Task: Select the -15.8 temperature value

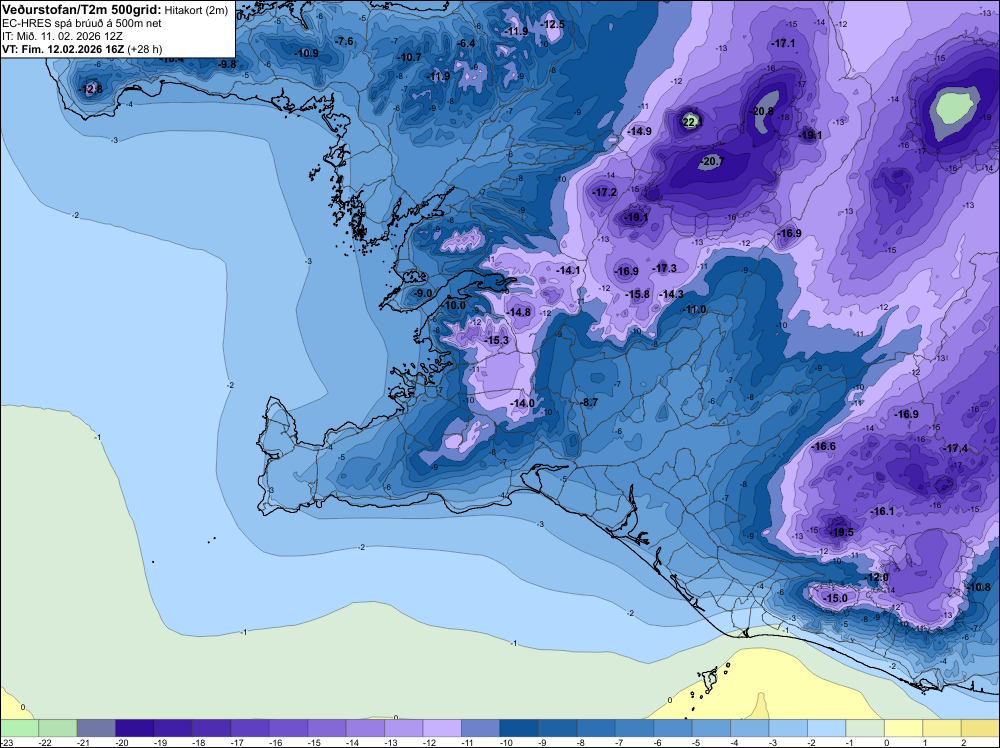Action: coord(638,294)
